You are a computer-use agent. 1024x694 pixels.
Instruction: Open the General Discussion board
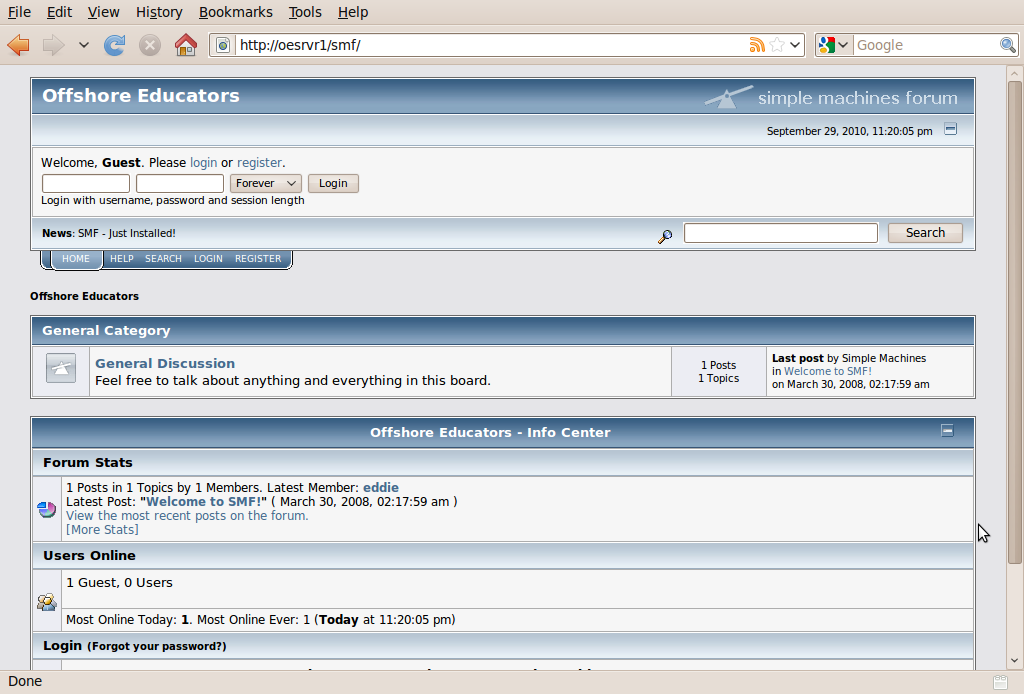click(x=165, y=363)
